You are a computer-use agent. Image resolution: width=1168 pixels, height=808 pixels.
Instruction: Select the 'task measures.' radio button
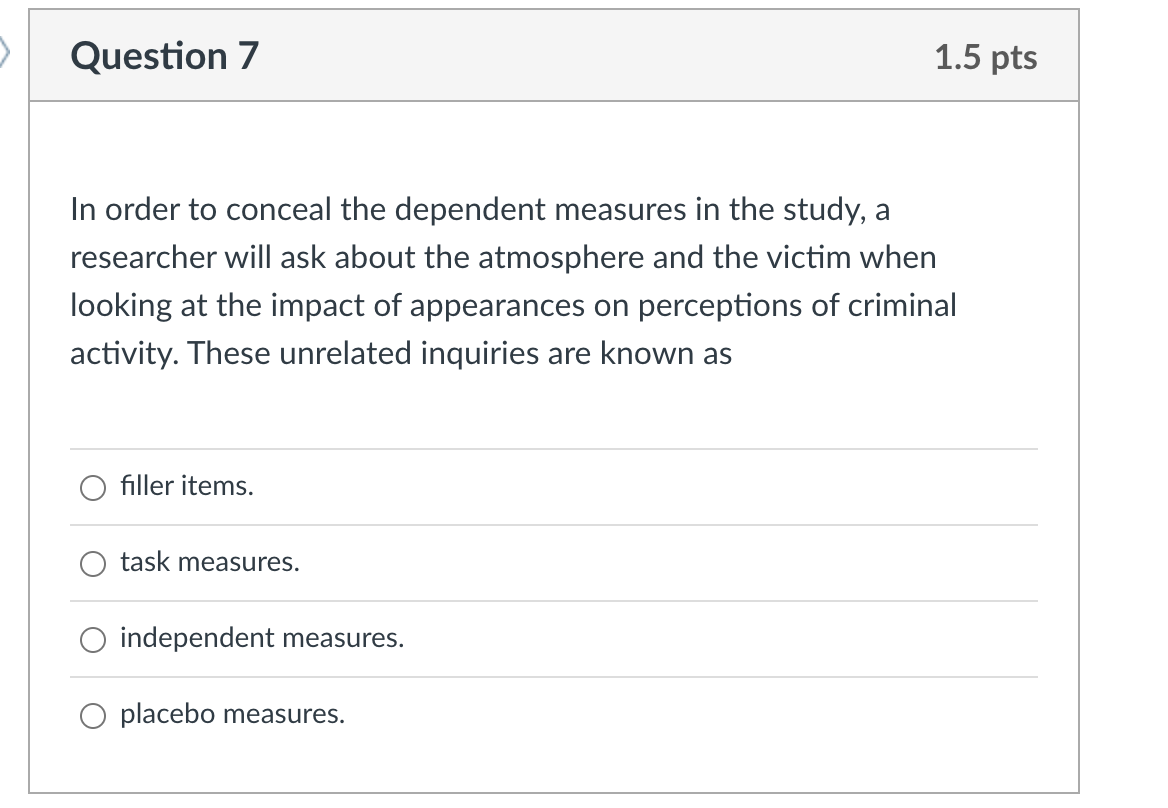coord(93,564)
